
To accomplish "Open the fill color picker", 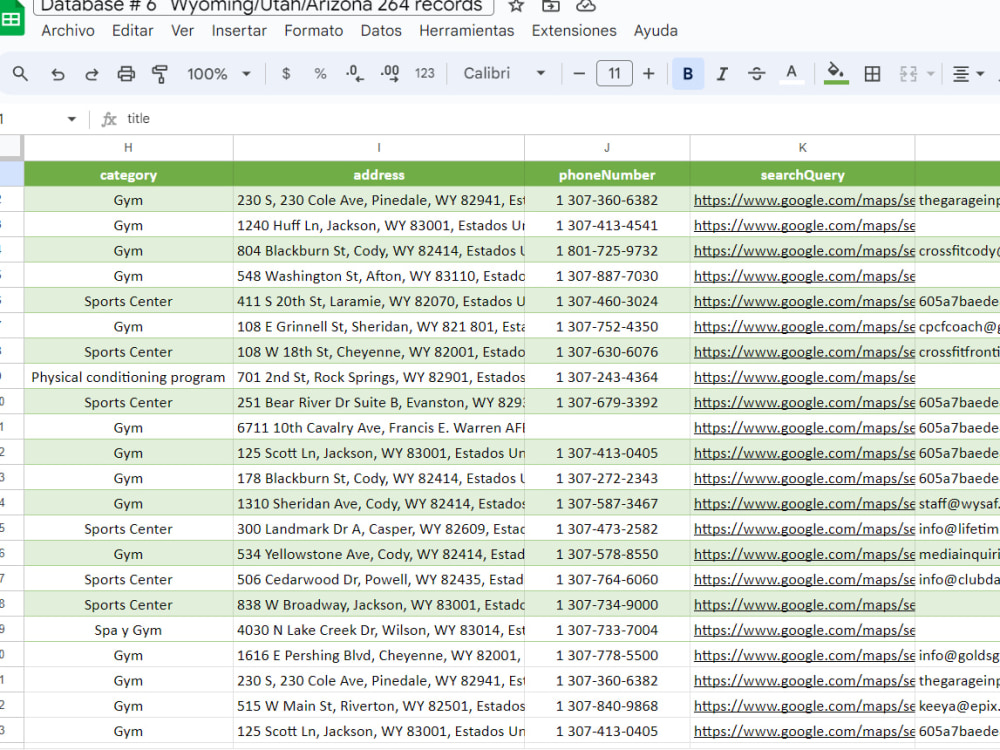I will point(836,74).
